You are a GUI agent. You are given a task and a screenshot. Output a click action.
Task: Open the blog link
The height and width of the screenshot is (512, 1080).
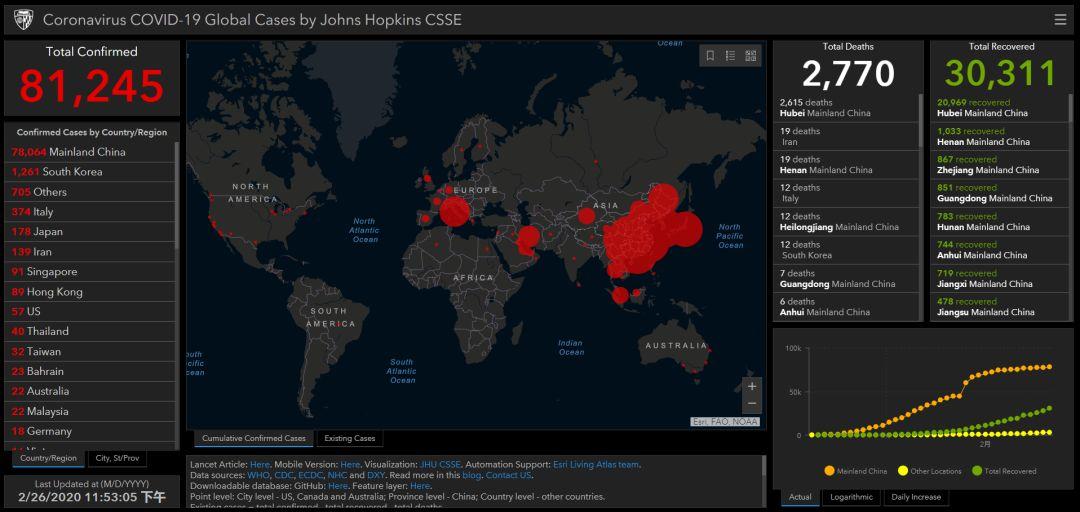[472, 475]
